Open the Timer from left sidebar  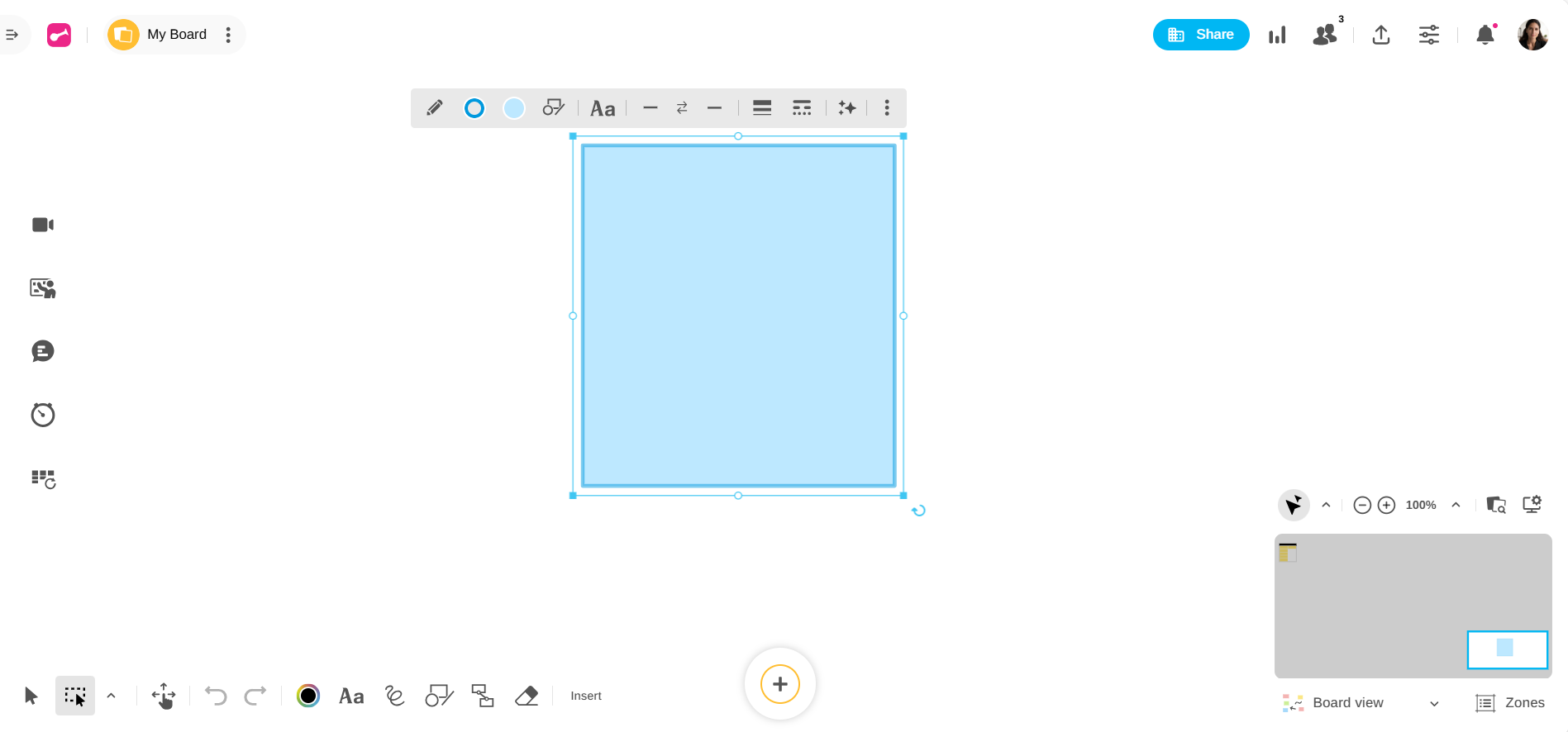(x=43, y=415)
